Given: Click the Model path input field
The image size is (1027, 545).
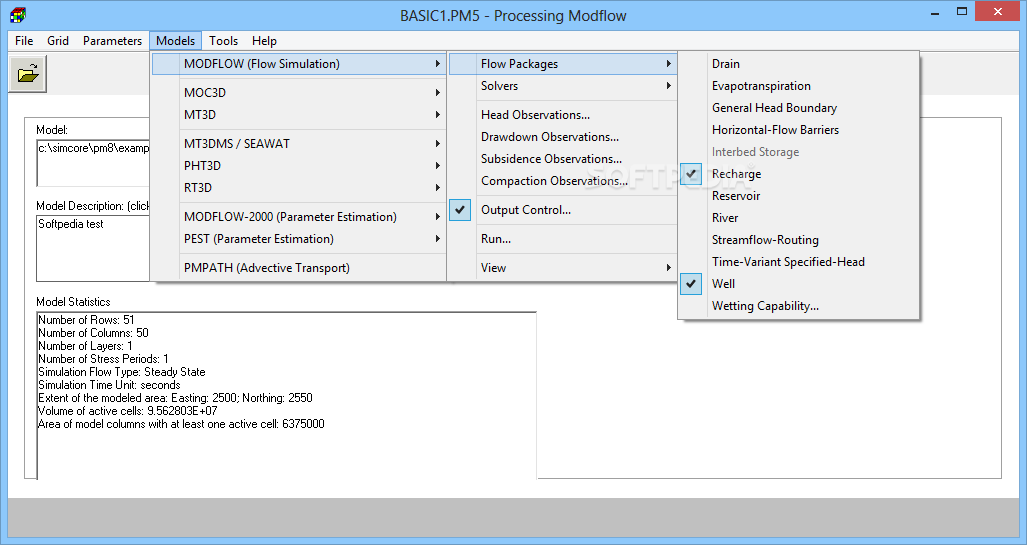Looking at the screenshot, I should click(93, 162).
